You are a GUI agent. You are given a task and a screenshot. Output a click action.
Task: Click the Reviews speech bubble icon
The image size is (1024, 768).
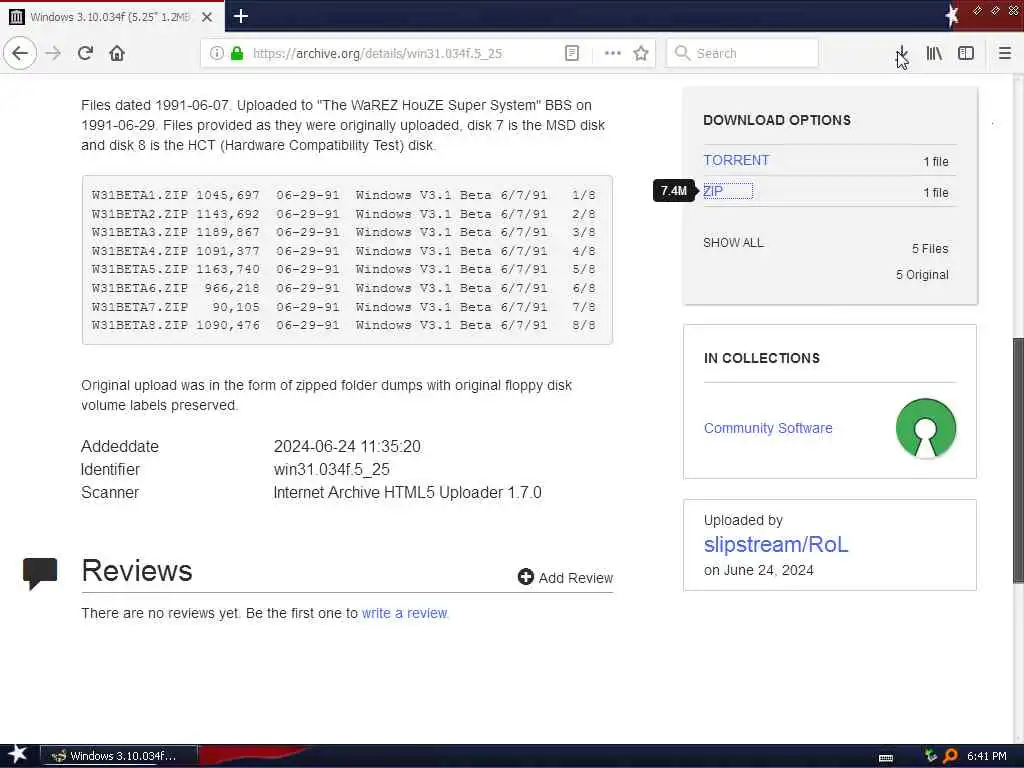click(x=40, y=573)
